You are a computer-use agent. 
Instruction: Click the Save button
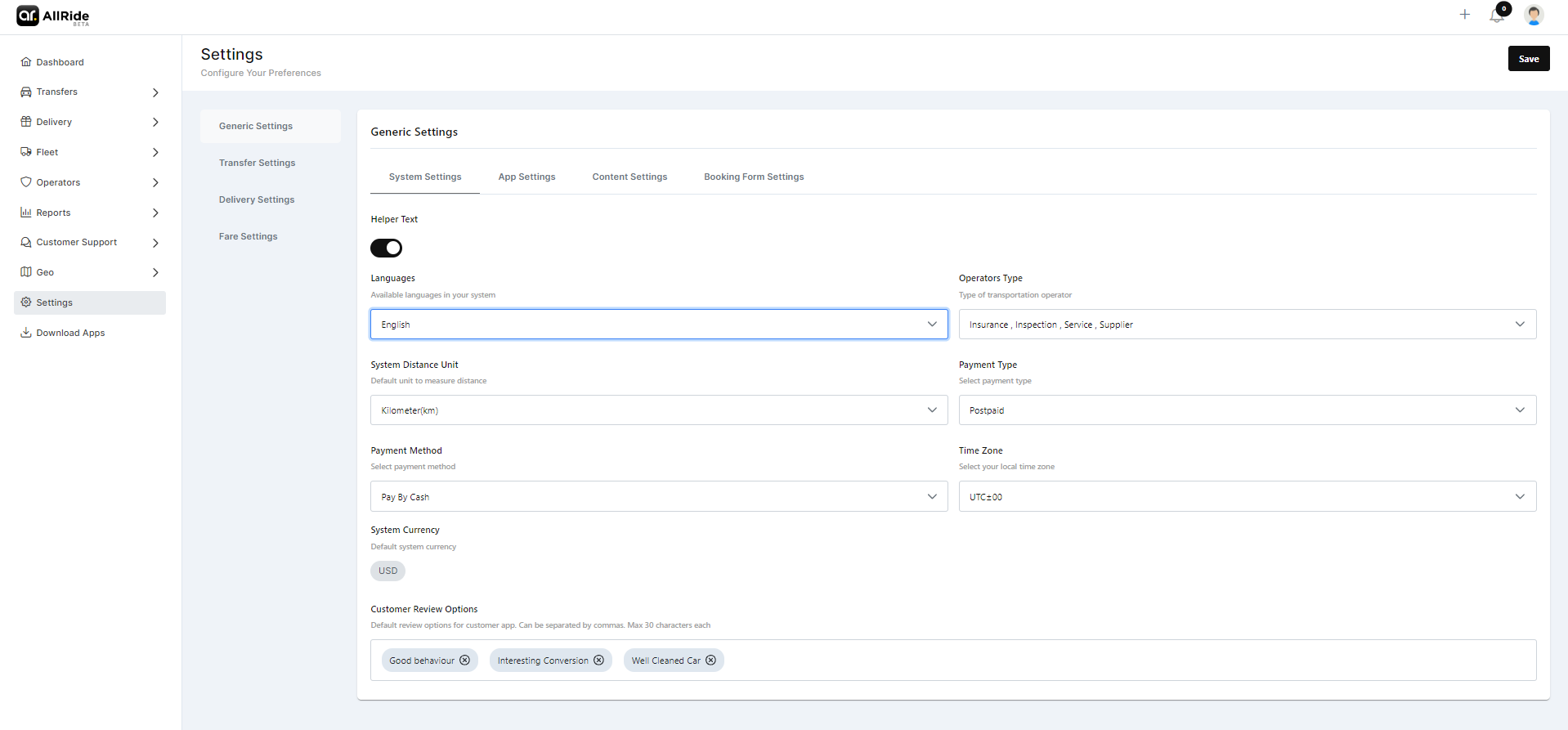tap(1528, 59)
